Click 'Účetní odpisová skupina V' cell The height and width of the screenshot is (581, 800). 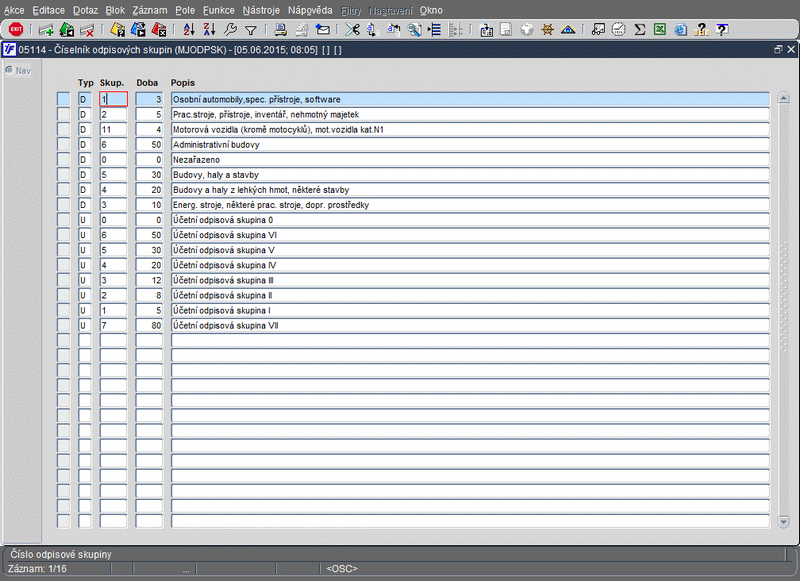pos(470,249)
